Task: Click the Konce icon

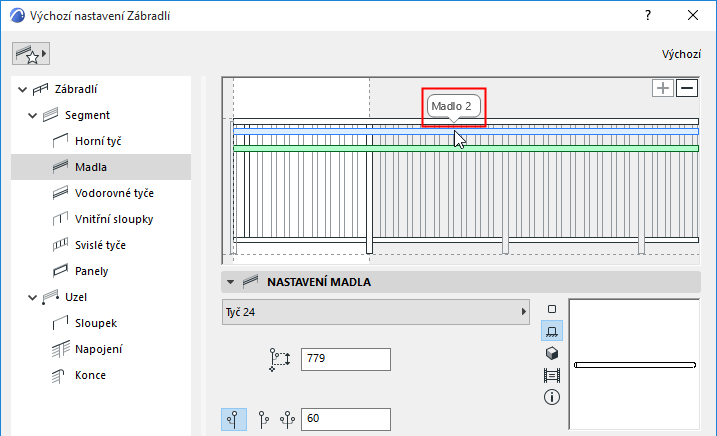Action: point(58,376)
